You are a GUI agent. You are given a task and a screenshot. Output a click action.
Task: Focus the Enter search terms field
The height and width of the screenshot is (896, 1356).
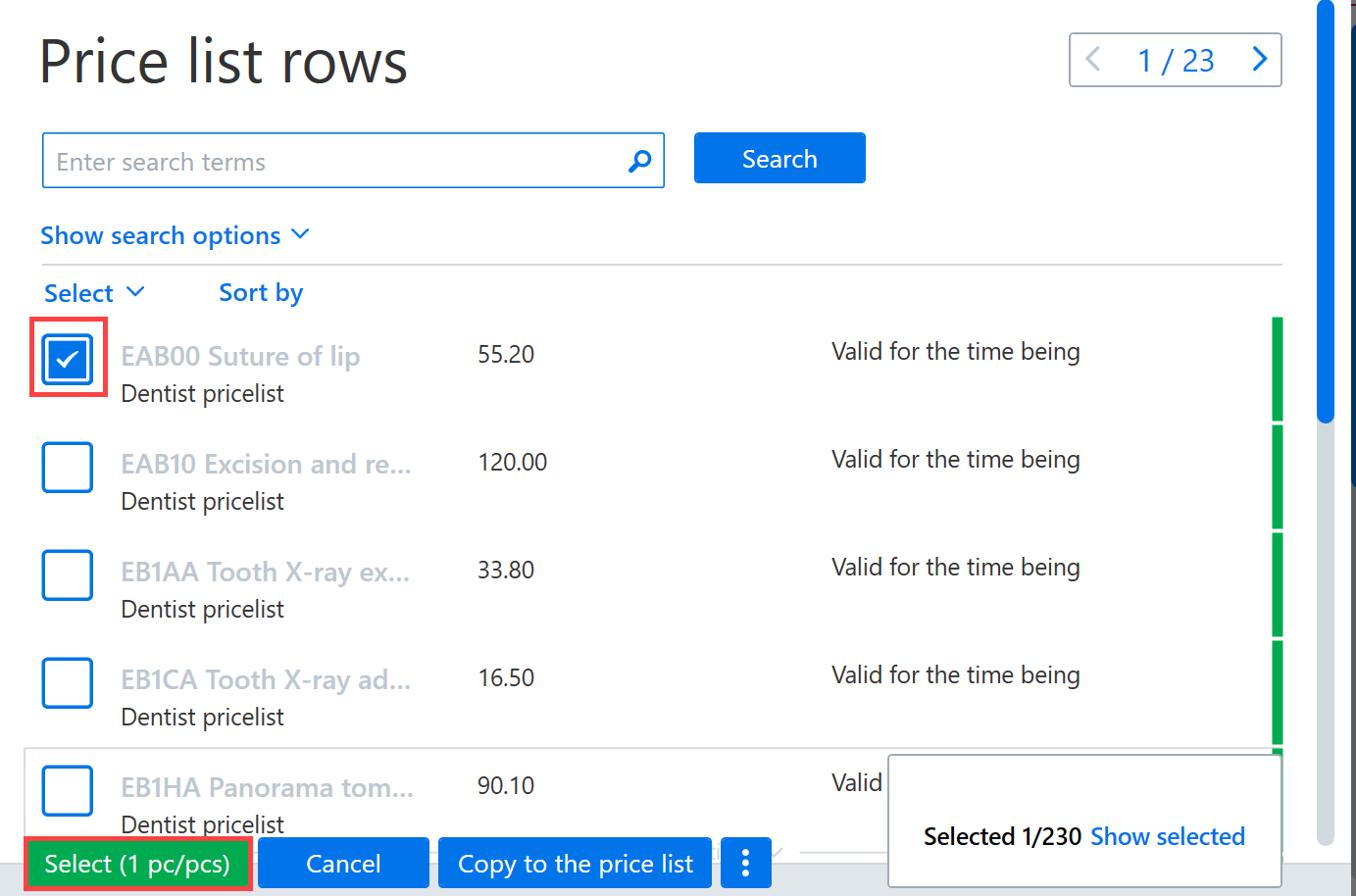[353, 161]
